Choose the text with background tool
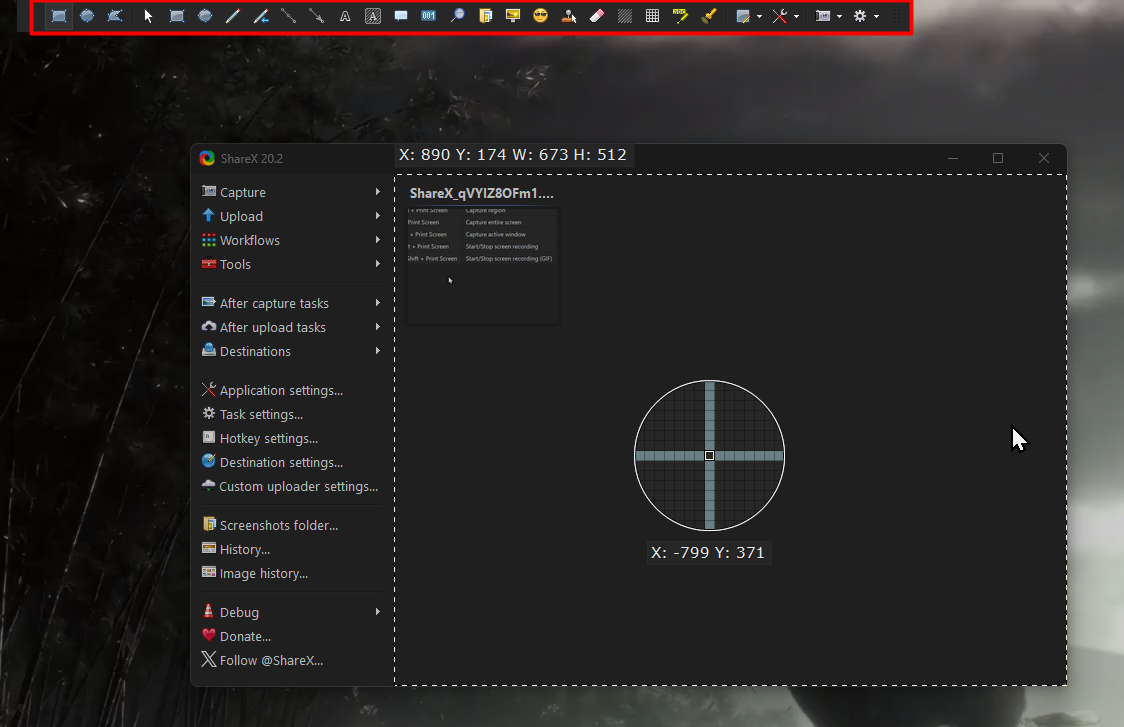 (373, 16)
